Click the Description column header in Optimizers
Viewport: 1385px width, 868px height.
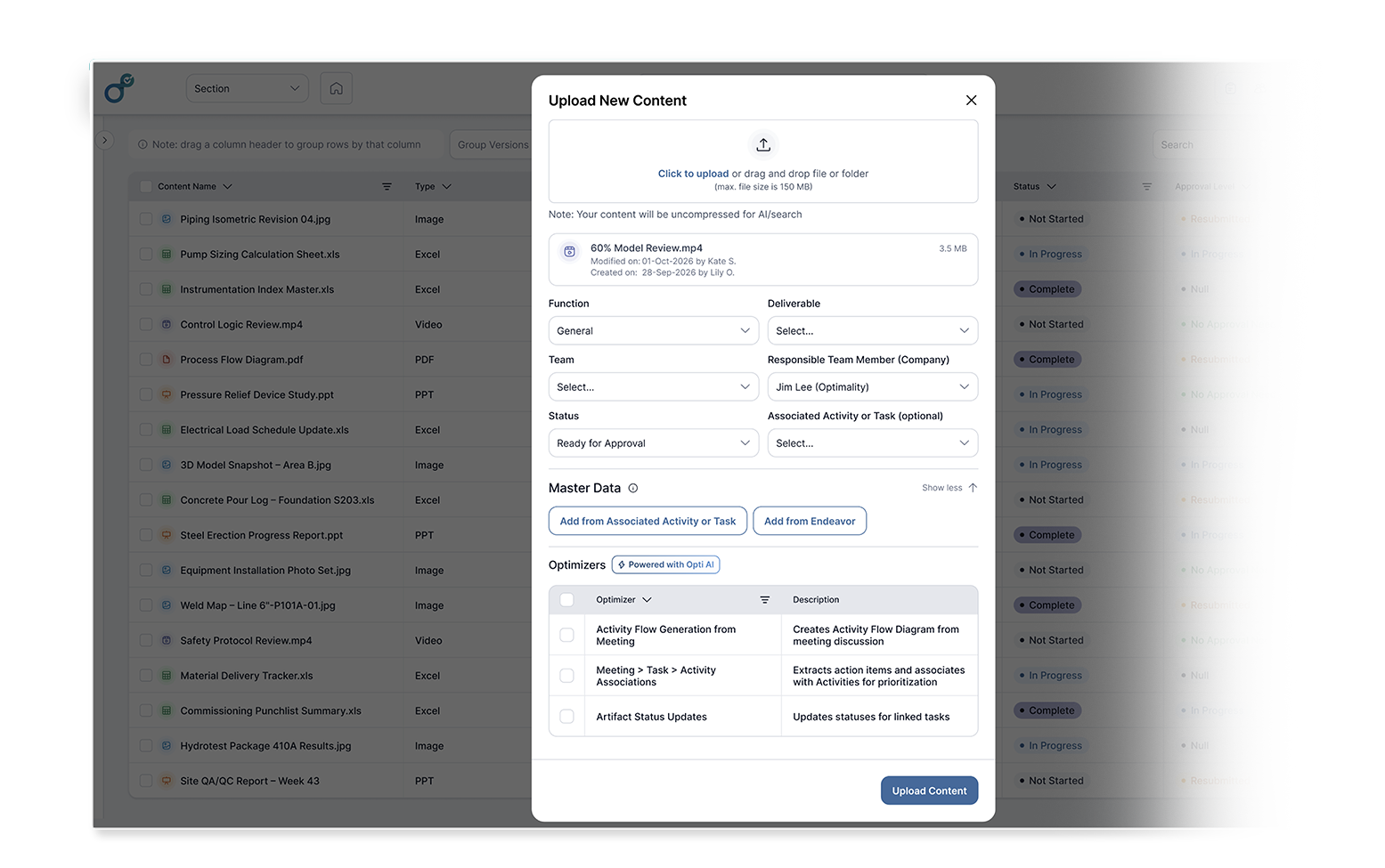[x=816, y=600]
